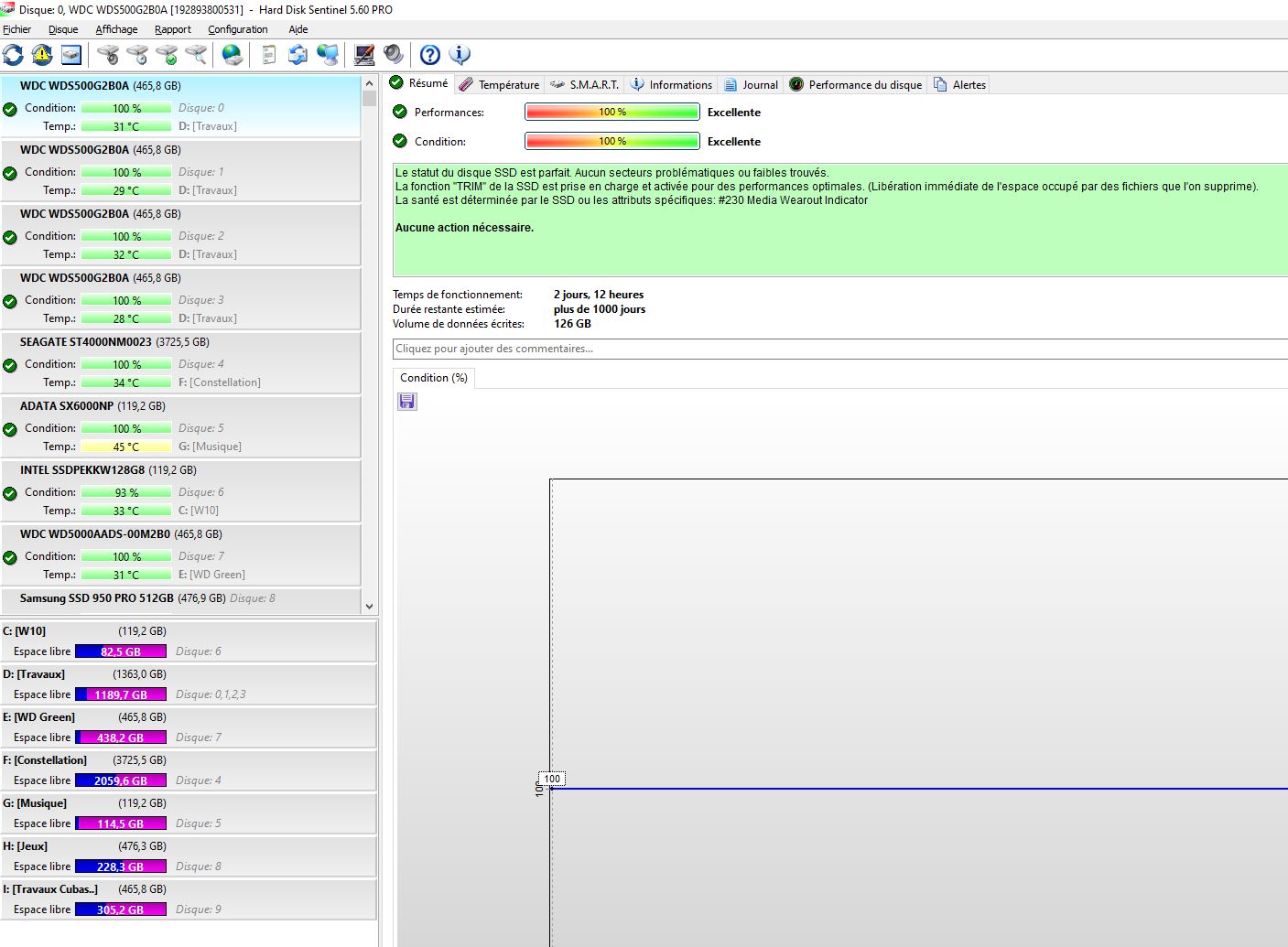Open the Affichage menu
Viewport: 1288px width, 947px height.
[x=116, y=29]
